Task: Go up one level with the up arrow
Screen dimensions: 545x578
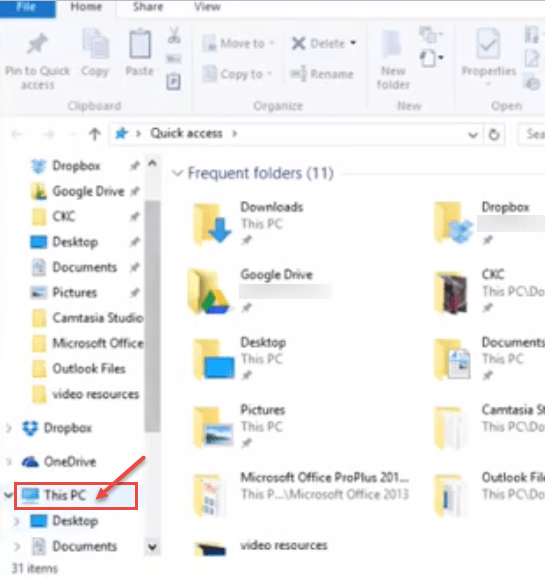Action: click(95, 134)
